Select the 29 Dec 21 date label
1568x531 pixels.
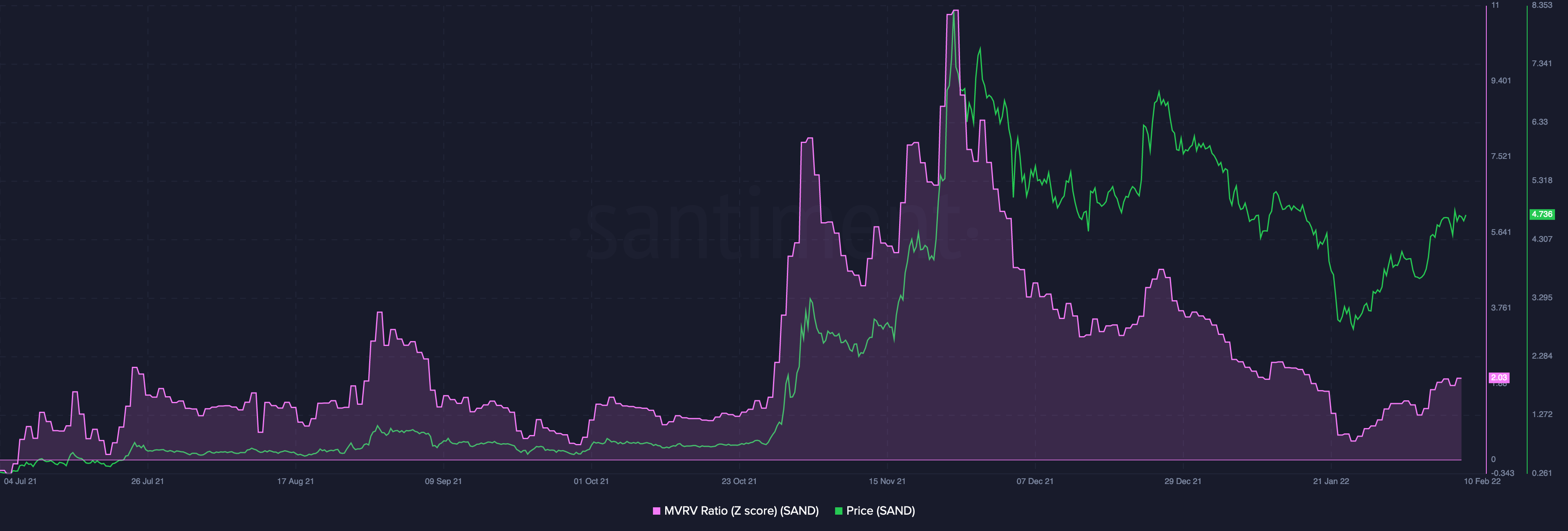click(x=1183, y=481)
